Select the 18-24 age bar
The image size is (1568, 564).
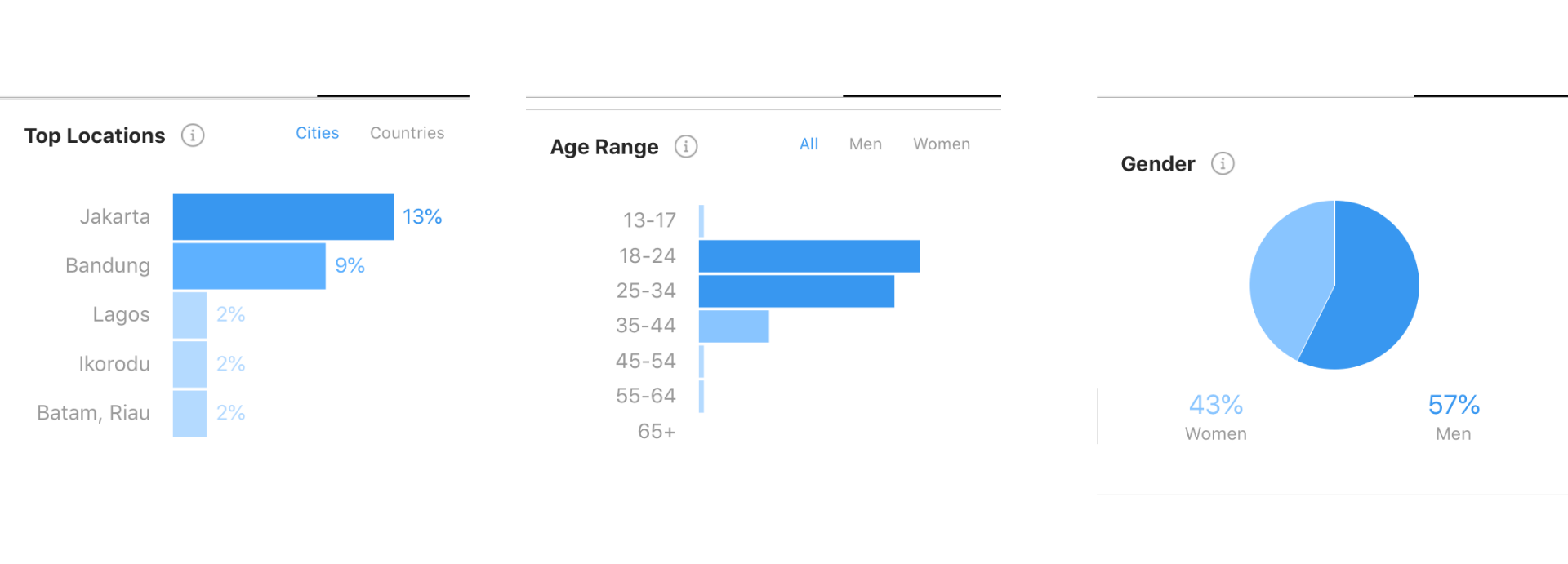click(809, 256)
